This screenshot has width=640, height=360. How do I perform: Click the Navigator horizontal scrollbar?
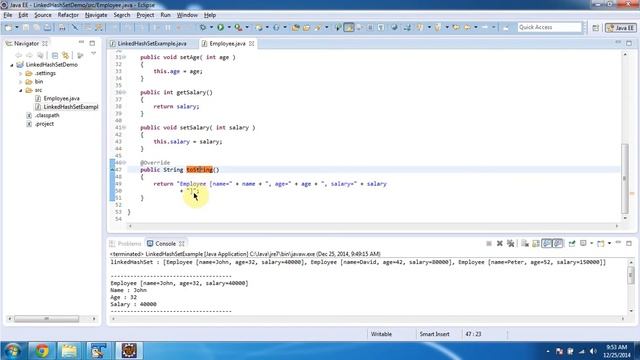(46, 319)
